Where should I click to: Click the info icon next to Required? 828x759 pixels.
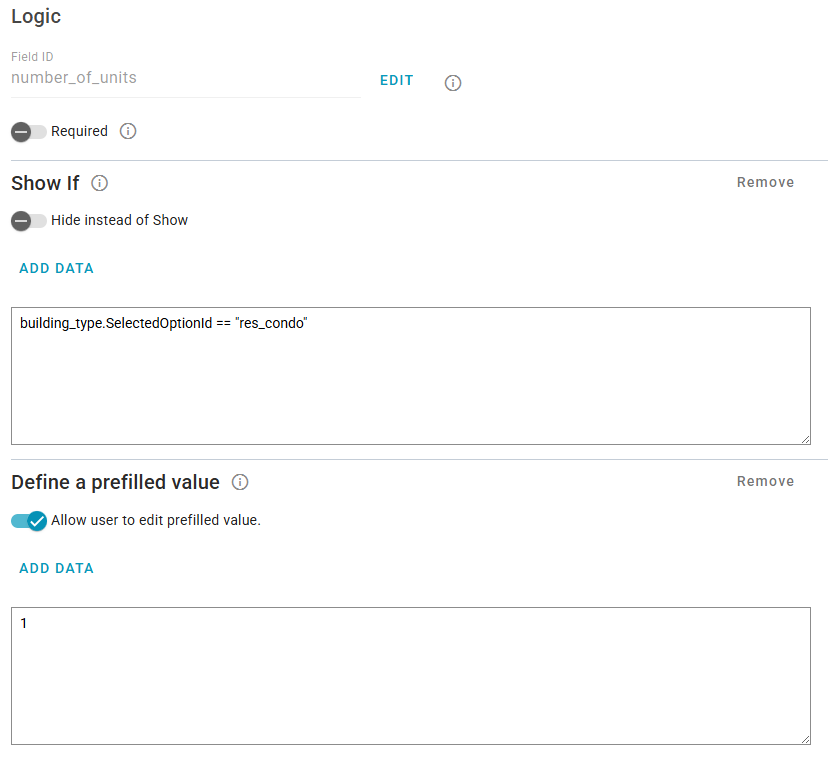coord(128,131)
